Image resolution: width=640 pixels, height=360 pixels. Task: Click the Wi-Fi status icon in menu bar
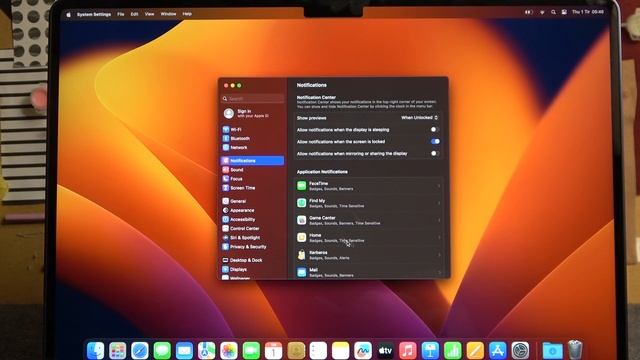point(542,12)
